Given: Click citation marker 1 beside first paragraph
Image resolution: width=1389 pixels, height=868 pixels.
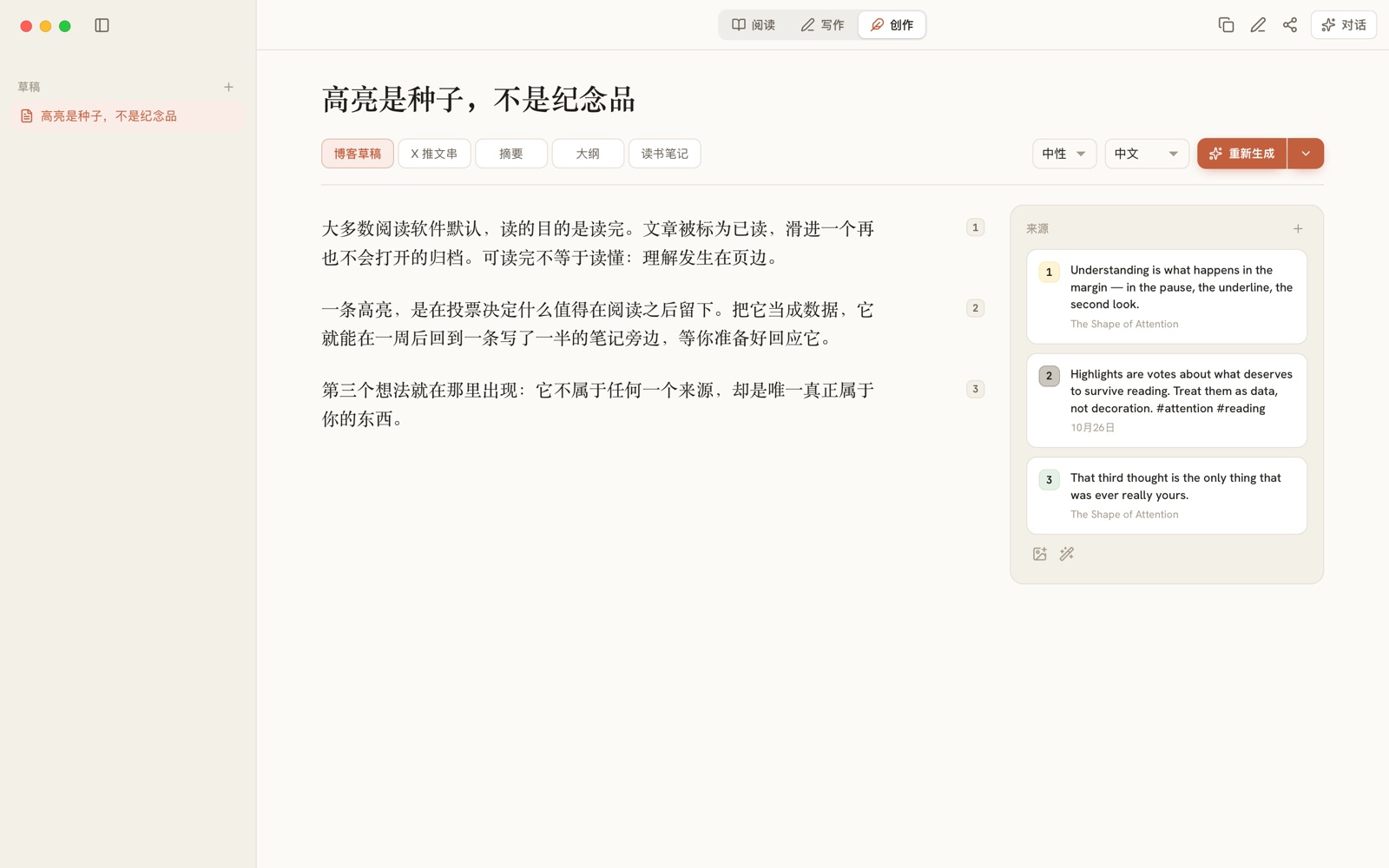Looking at the screenshot, I should click(x=975, y=227).
